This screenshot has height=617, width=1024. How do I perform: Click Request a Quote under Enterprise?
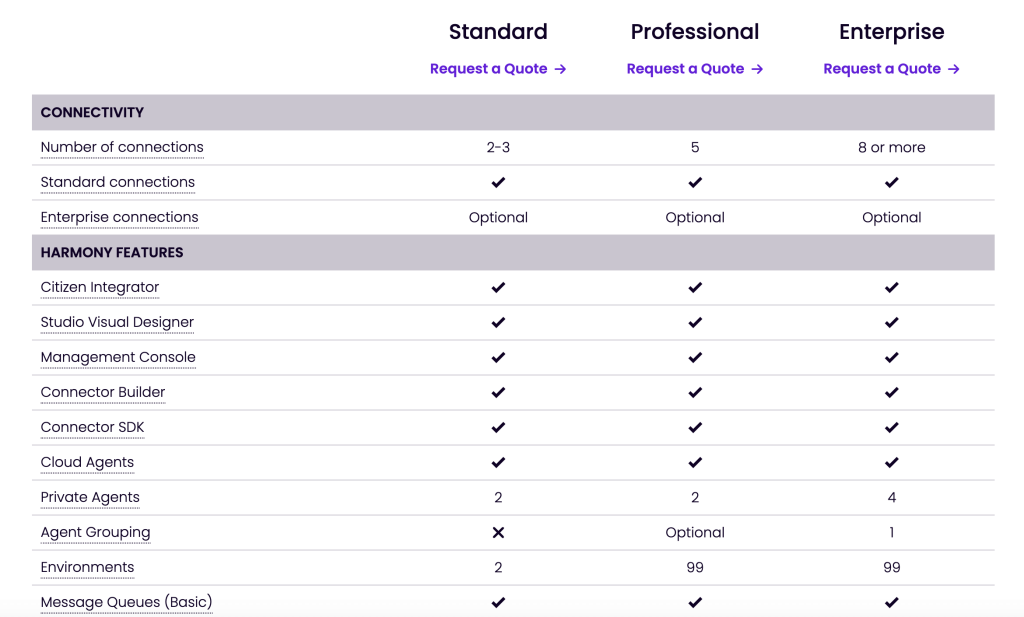(891, 69)
